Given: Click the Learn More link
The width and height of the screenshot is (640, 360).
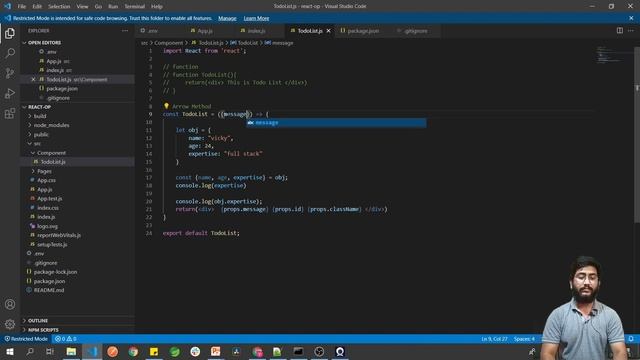Looking at the screenshot, I should click(256, 18).
